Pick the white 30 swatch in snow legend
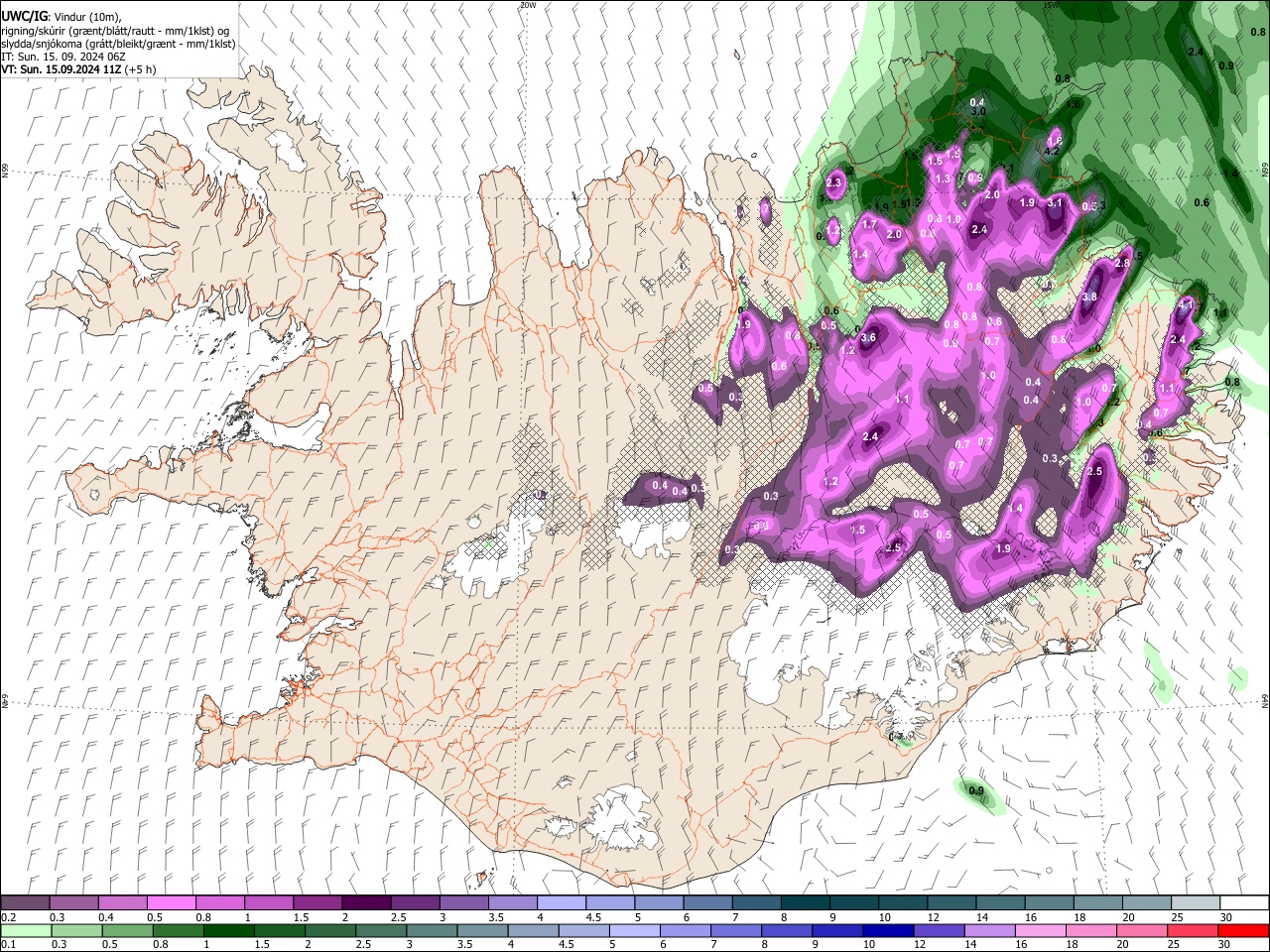Image resolution: width=1270 pixels, height=952 pixels. (1245, 903)
